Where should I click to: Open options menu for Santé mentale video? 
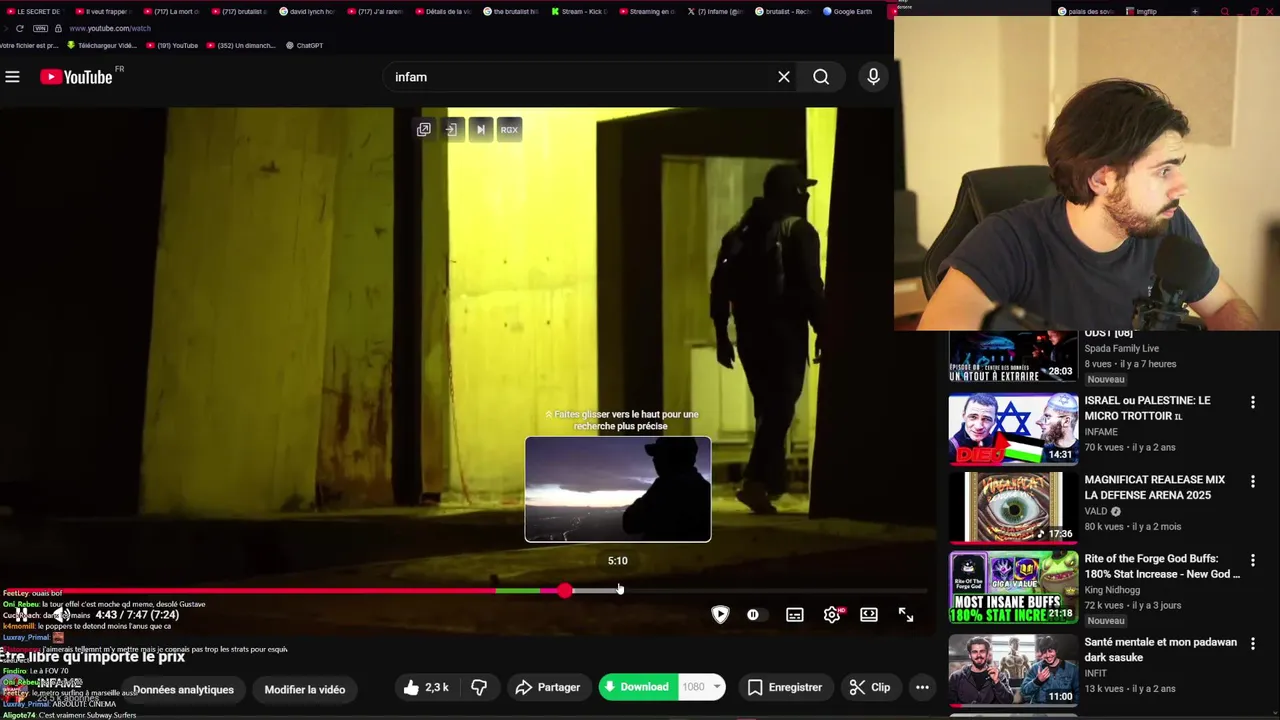pos(1252,643)
